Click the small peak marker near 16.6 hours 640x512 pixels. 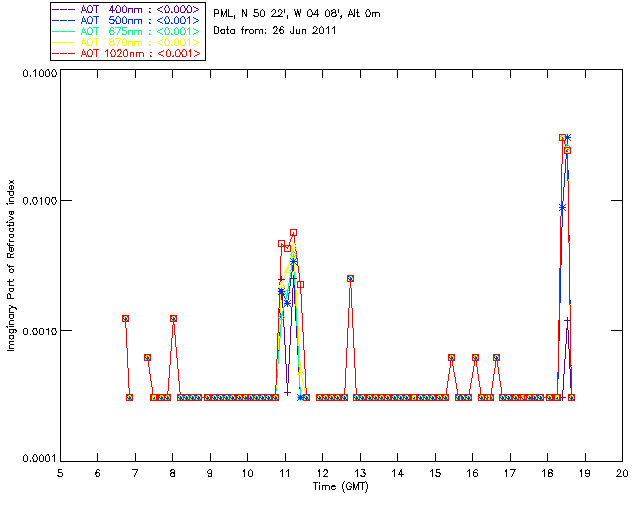(496, 357)
